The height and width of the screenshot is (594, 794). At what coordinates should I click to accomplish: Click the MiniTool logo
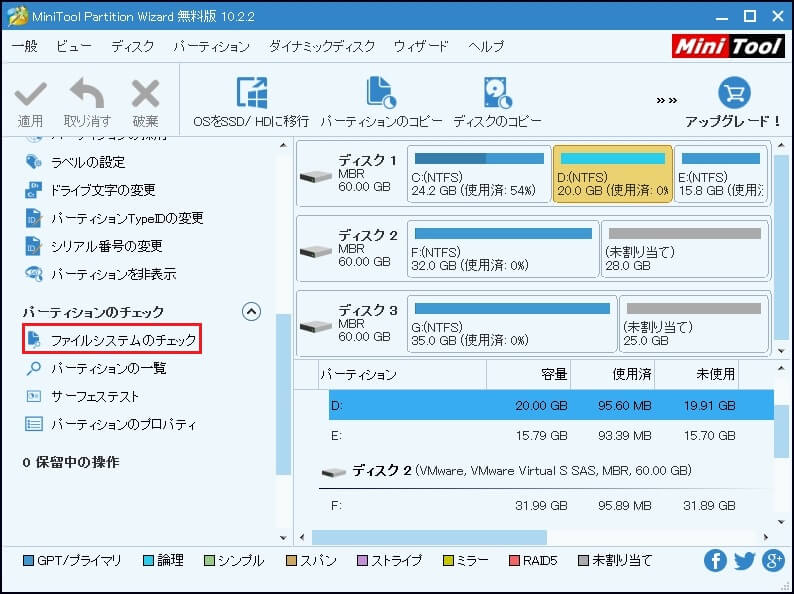point(728,47)
